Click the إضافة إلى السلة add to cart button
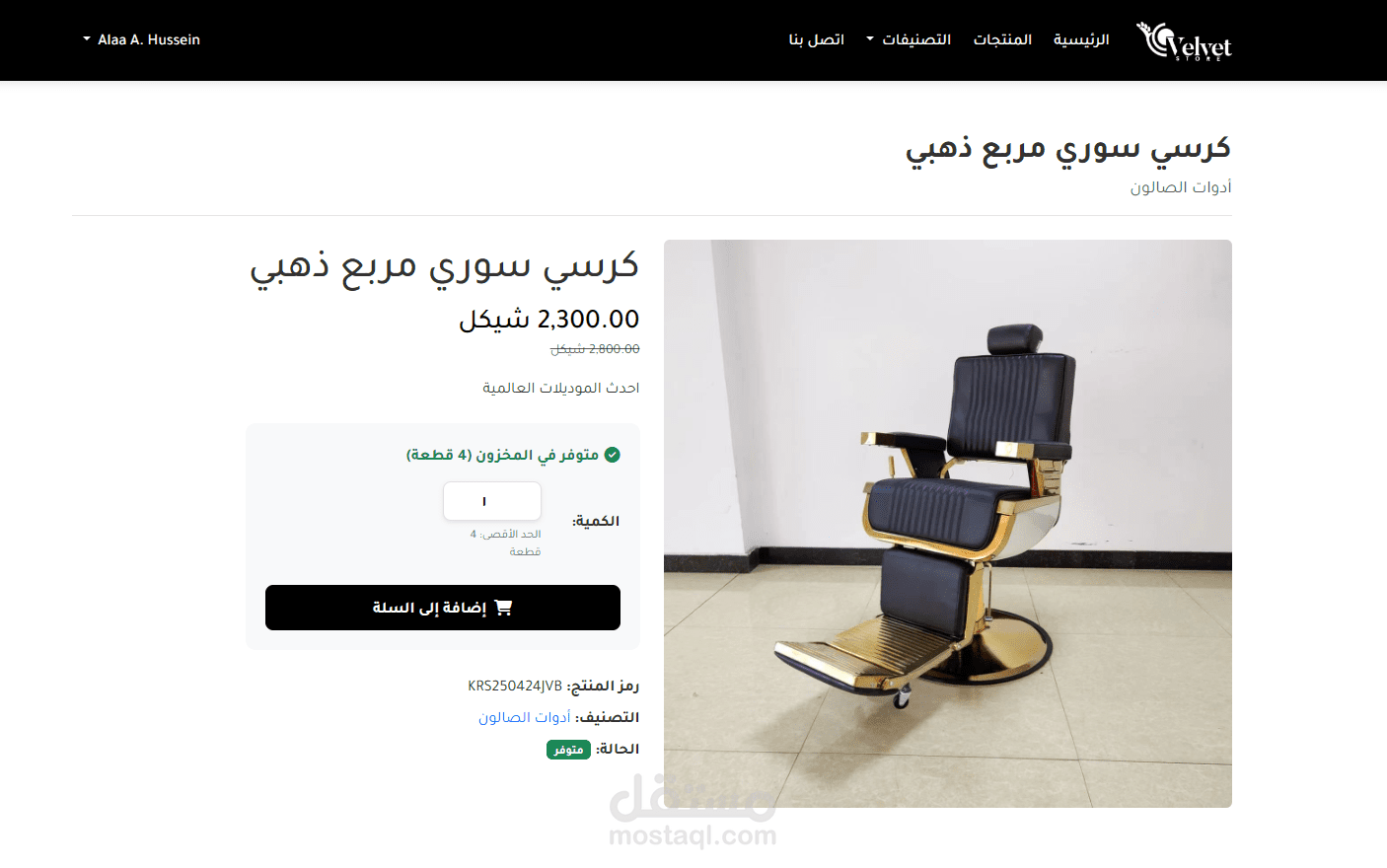 tap(443, 608)
